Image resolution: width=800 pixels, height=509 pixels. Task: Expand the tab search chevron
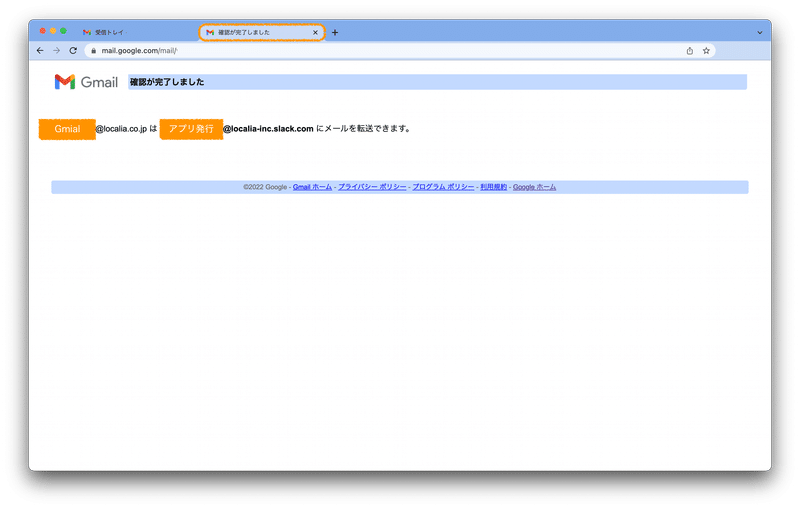click(x=760, y=32)
